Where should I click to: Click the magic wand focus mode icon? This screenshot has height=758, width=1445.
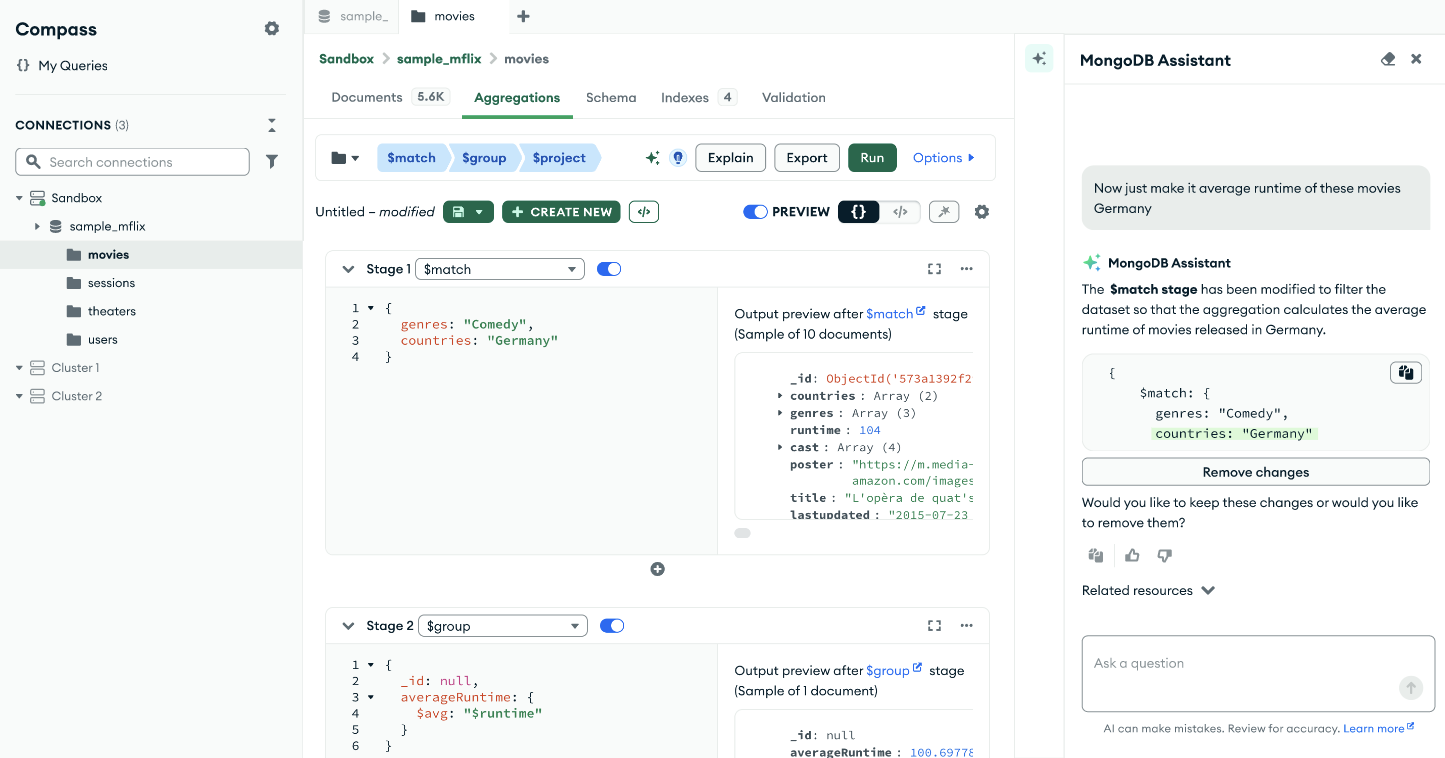click(x=944, y=212)
